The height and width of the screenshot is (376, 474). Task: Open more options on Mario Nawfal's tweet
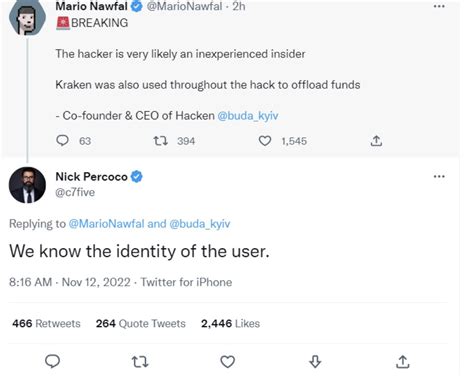(439, 6)
